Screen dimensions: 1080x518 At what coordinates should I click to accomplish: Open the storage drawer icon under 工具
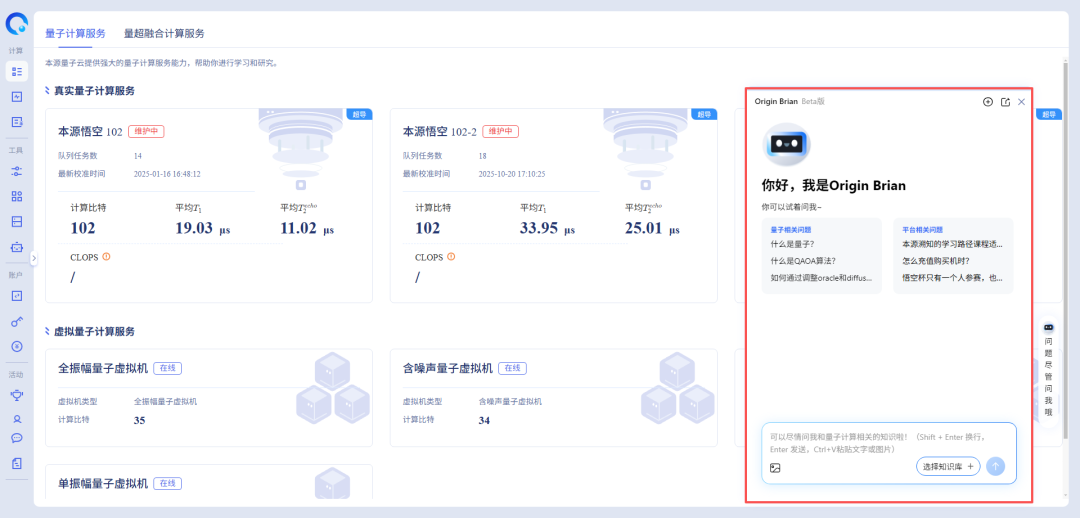click(x=17, y=221)
